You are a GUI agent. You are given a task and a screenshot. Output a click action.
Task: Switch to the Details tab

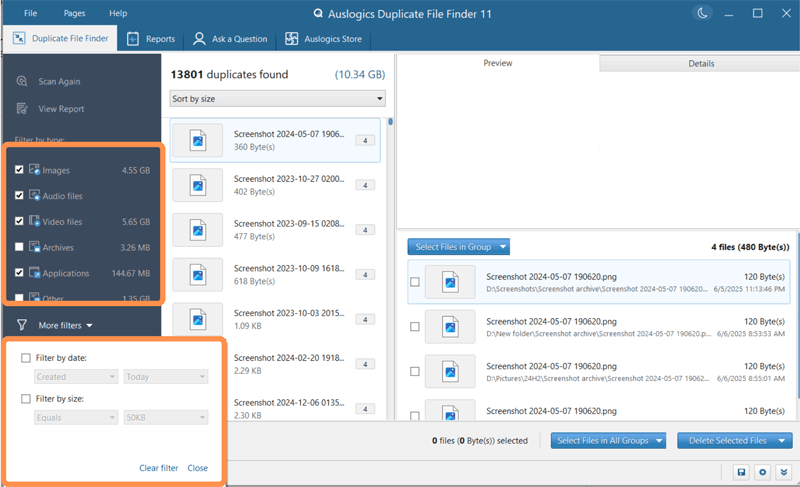pyautogui.click(x=700, y=63)
